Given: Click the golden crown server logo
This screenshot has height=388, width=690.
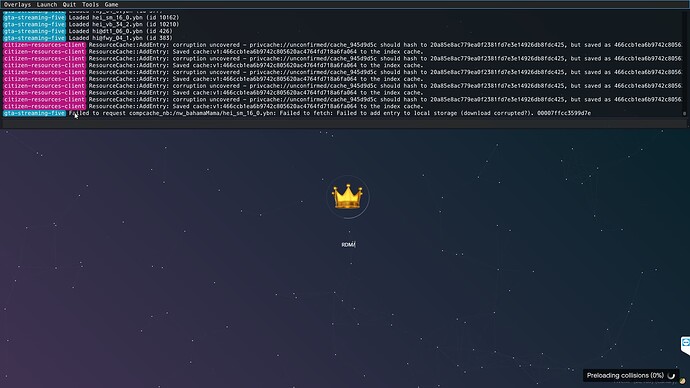Looking at the screenshot, I should pyautogui.click(x=348, y=197).
